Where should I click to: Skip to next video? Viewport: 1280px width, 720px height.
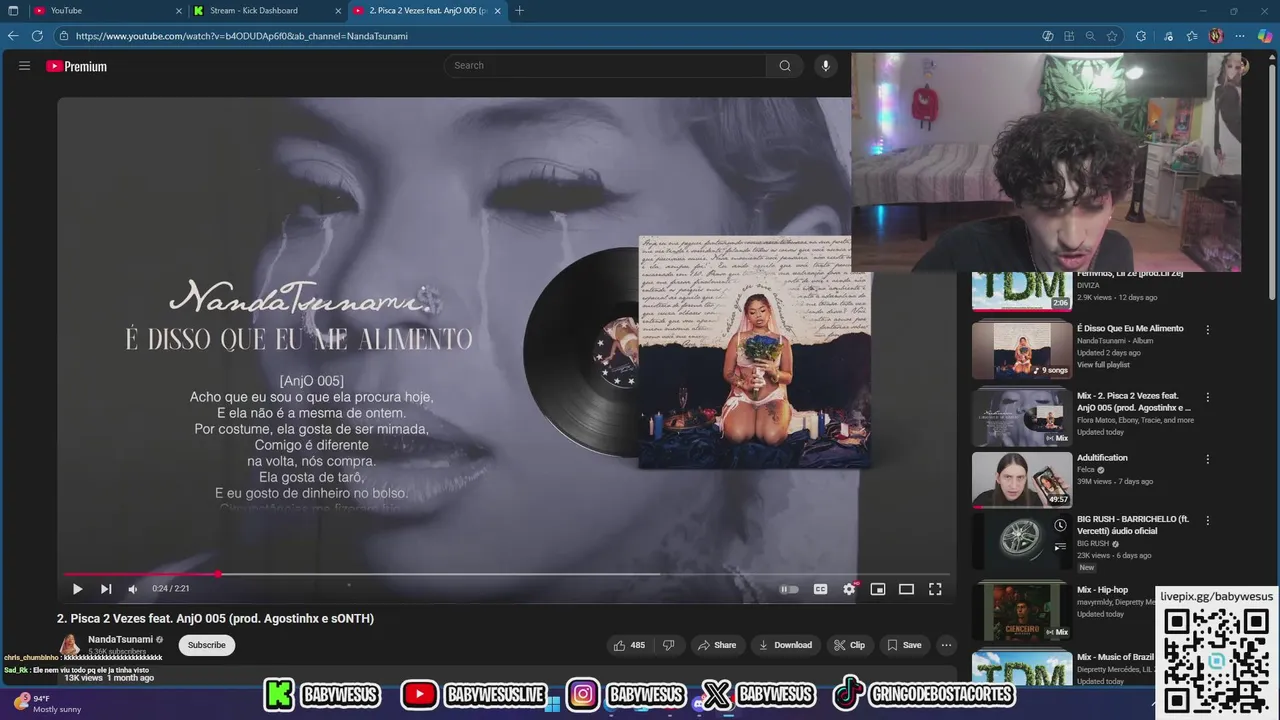106,589
